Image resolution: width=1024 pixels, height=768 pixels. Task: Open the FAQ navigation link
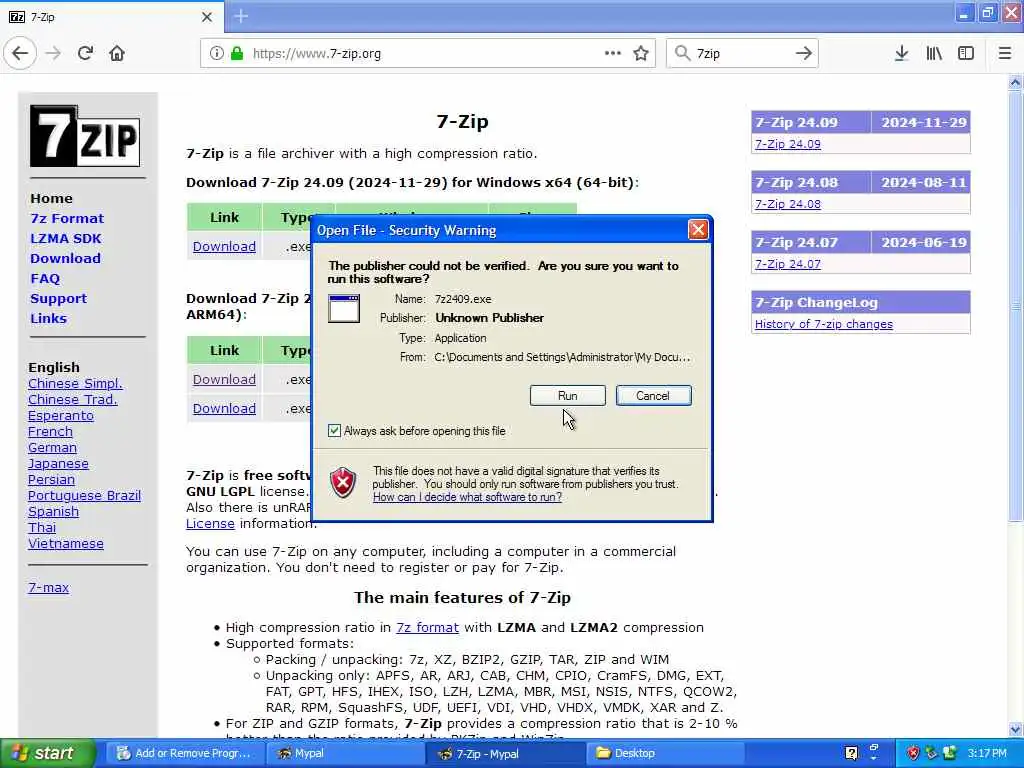click(45, 279)
